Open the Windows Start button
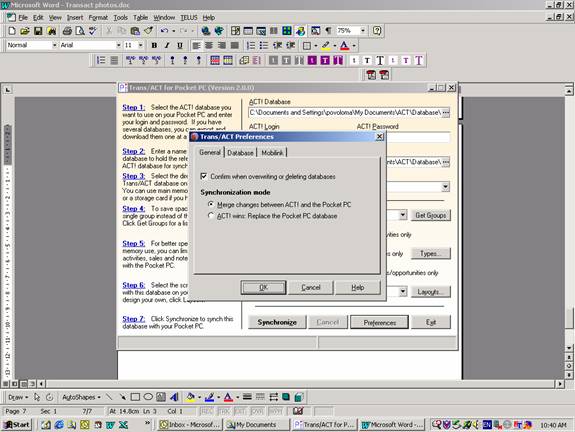 pos(17,425)
